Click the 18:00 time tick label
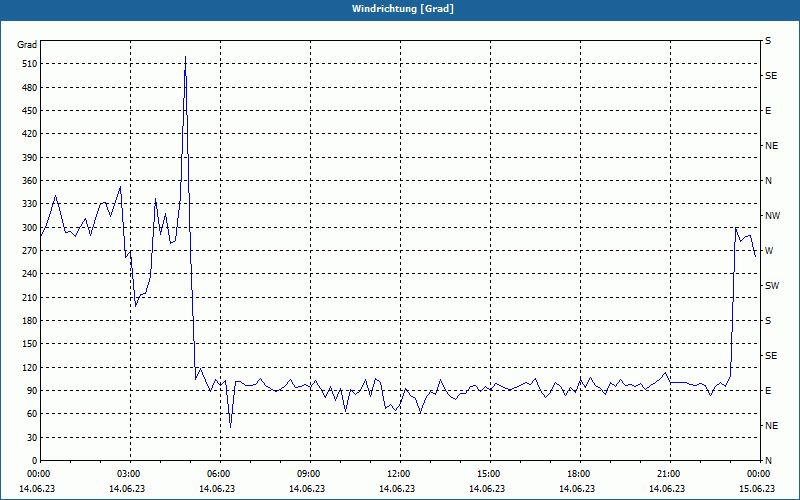The image size is (800, 500). tap(579, 474)
